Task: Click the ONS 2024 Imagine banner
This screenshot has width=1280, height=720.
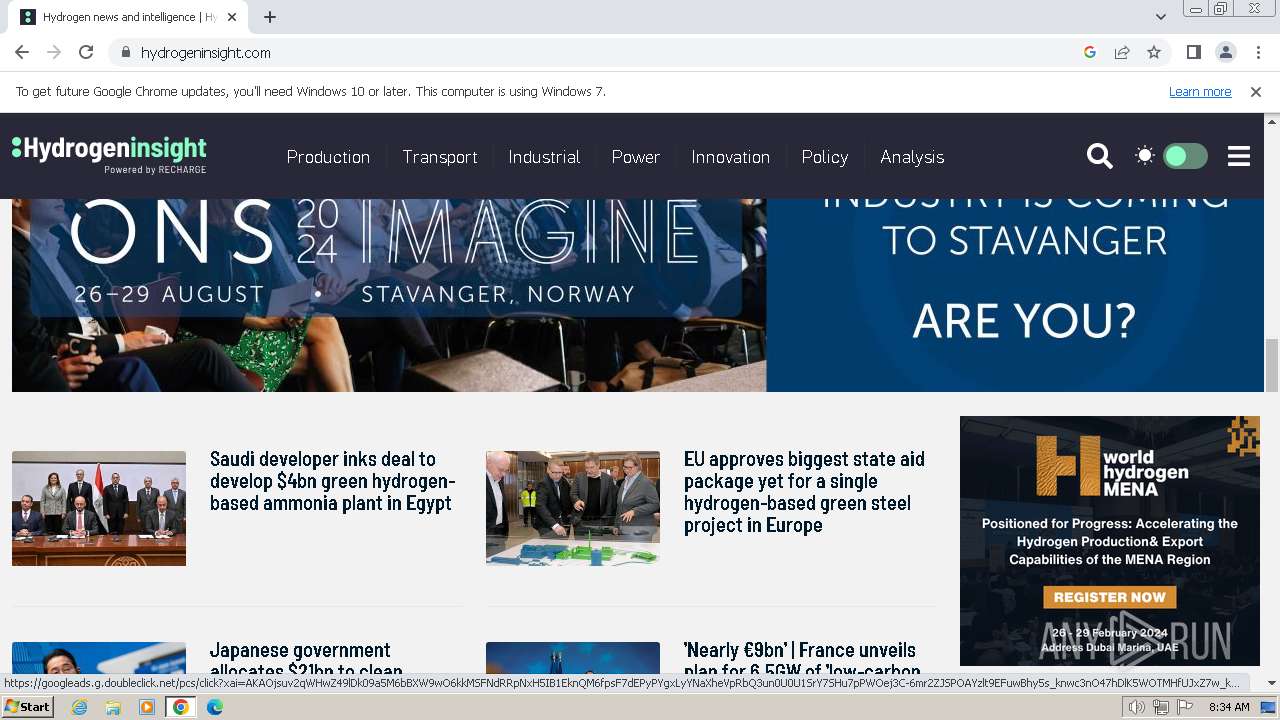Action: pos(638,295)
